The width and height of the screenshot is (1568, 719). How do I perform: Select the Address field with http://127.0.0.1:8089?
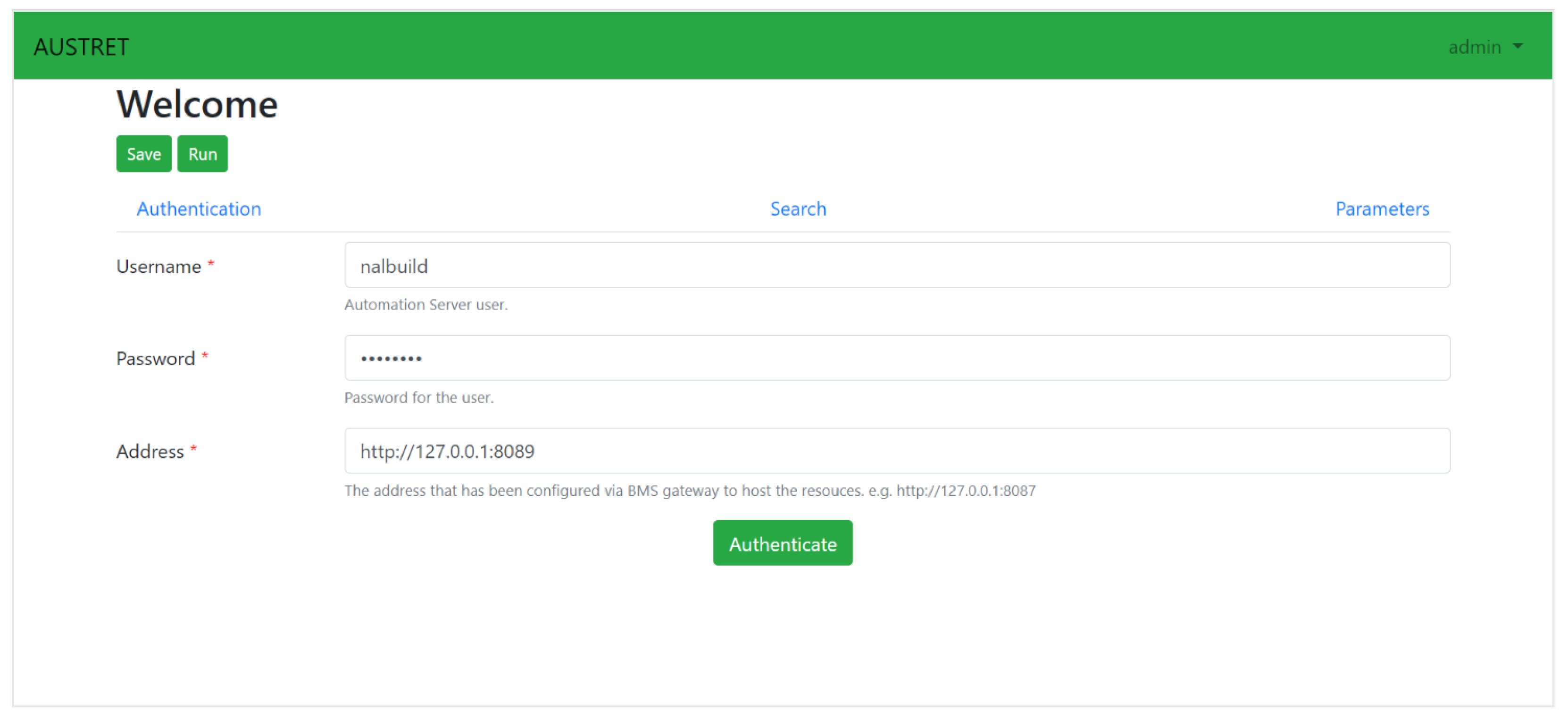click(x=897, y=451)
